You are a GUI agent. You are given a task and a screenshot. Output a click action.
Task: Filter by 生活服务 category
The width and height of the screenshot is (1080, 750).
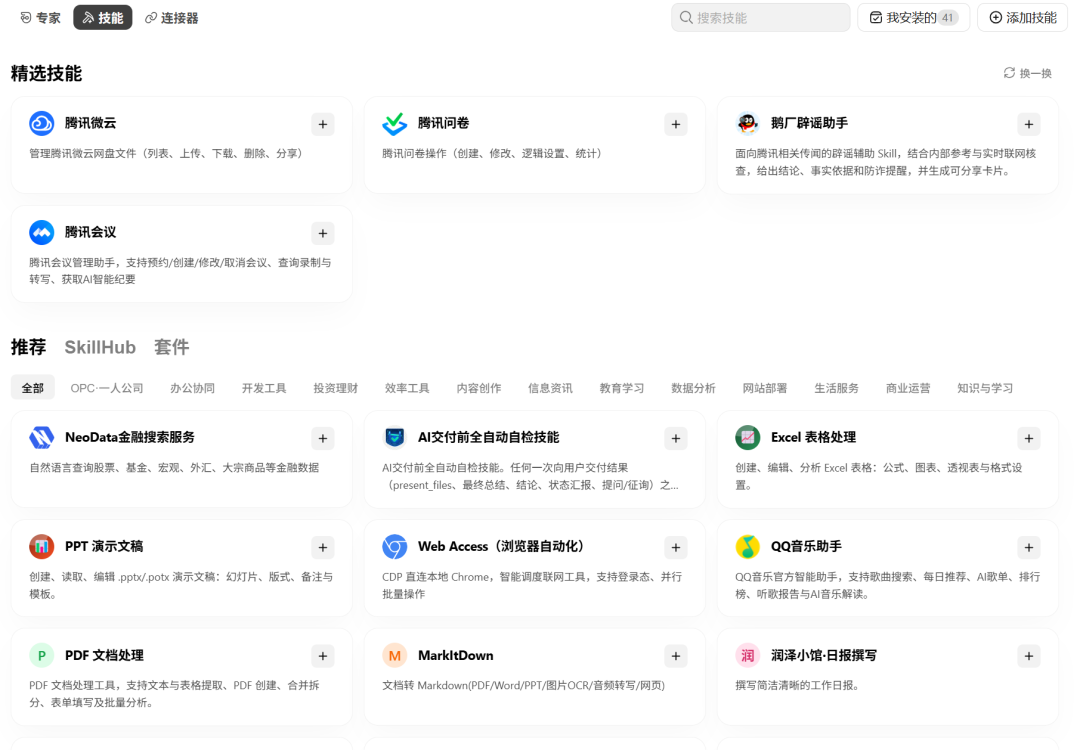pyautogui.click(x=836, y=388)
